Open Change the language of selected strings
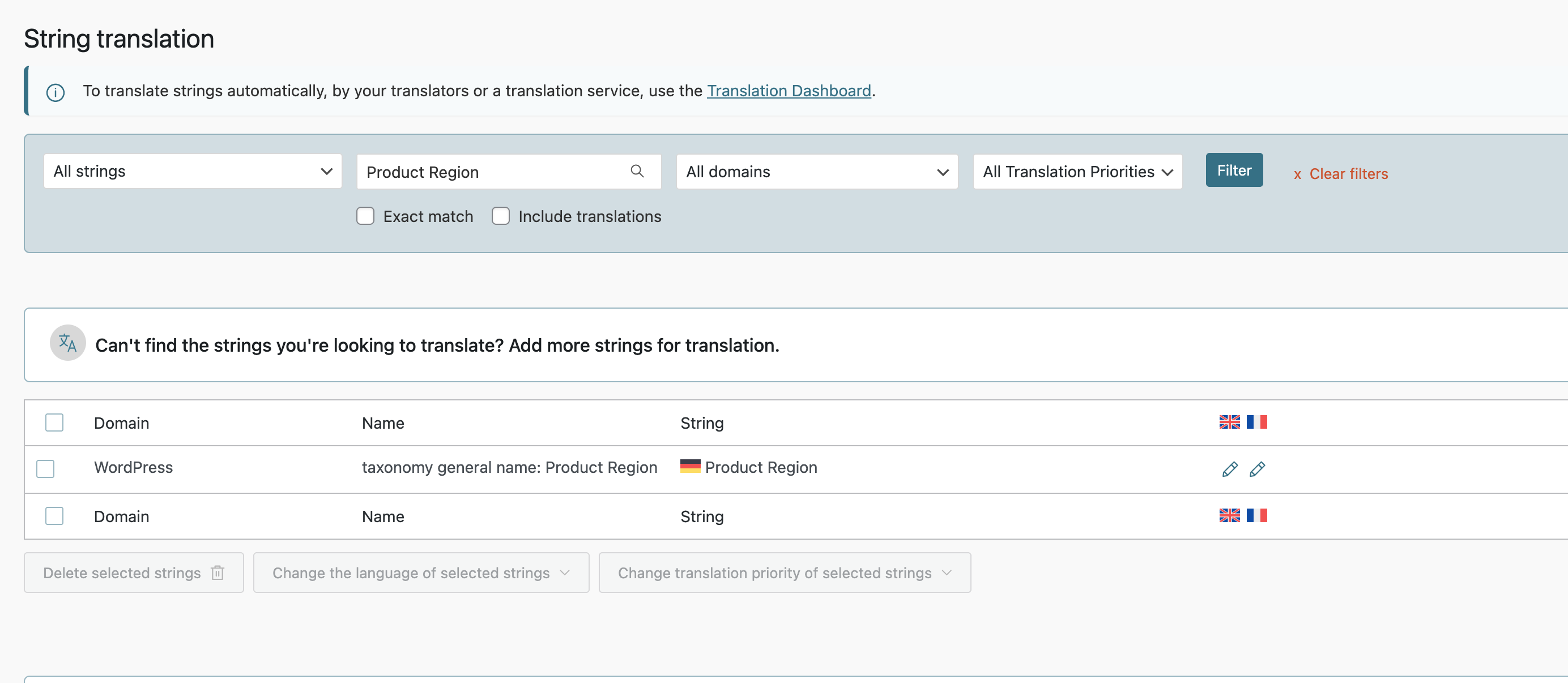Image resolution: width=1568 pixels, height=683 pixels. [421, 573]
